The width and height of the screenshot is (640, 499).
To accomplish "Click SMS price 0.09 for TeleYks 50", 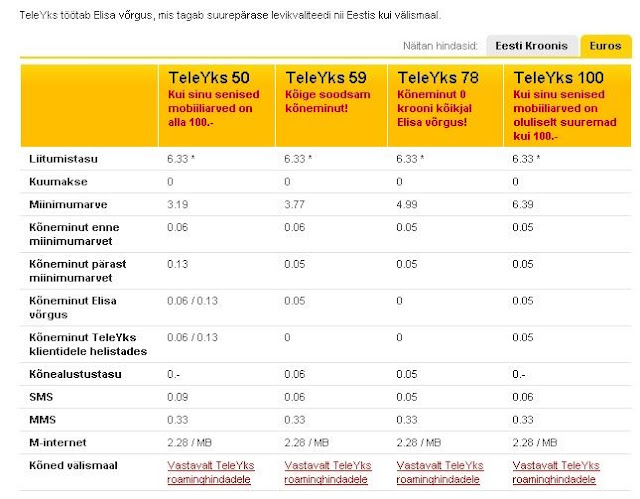I will click(178, 397).
